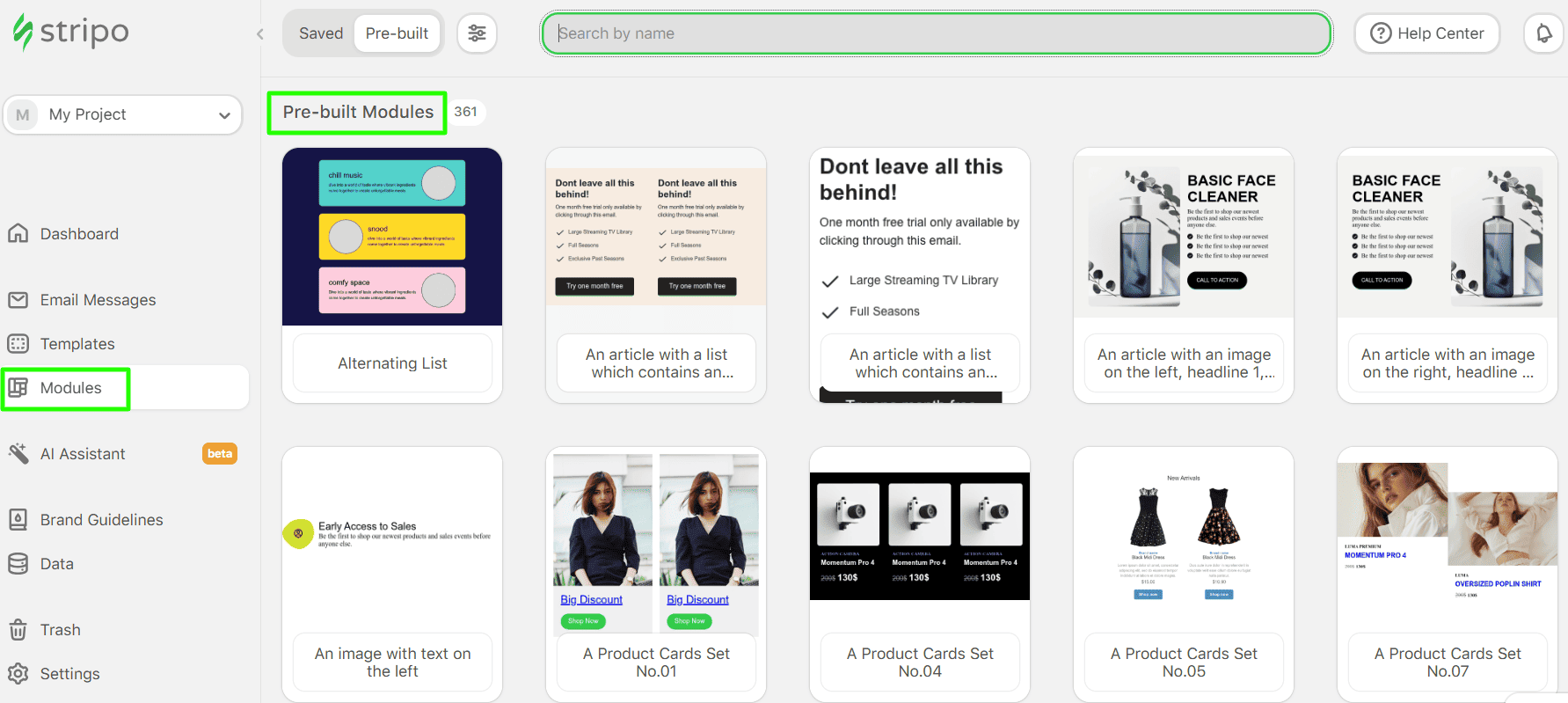Screen dimensions: 1568x703
Task: Click the Stripo logo
Action: [x=70, y=33]
